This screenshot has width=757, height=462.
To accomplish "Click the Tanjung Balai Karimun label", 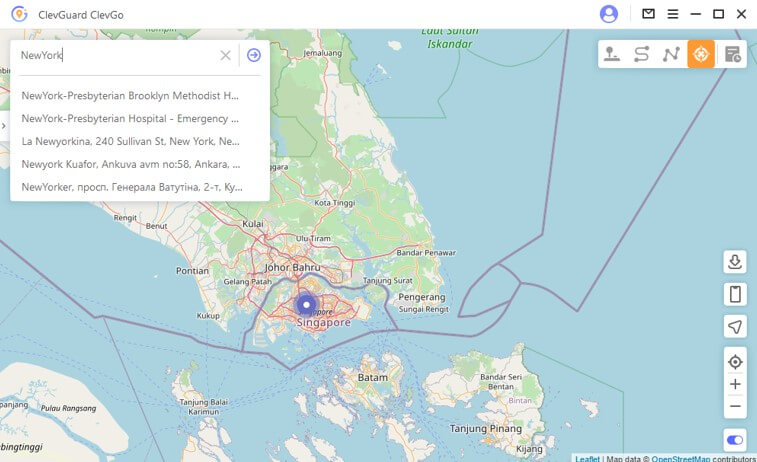I will (x=203, y=406).
